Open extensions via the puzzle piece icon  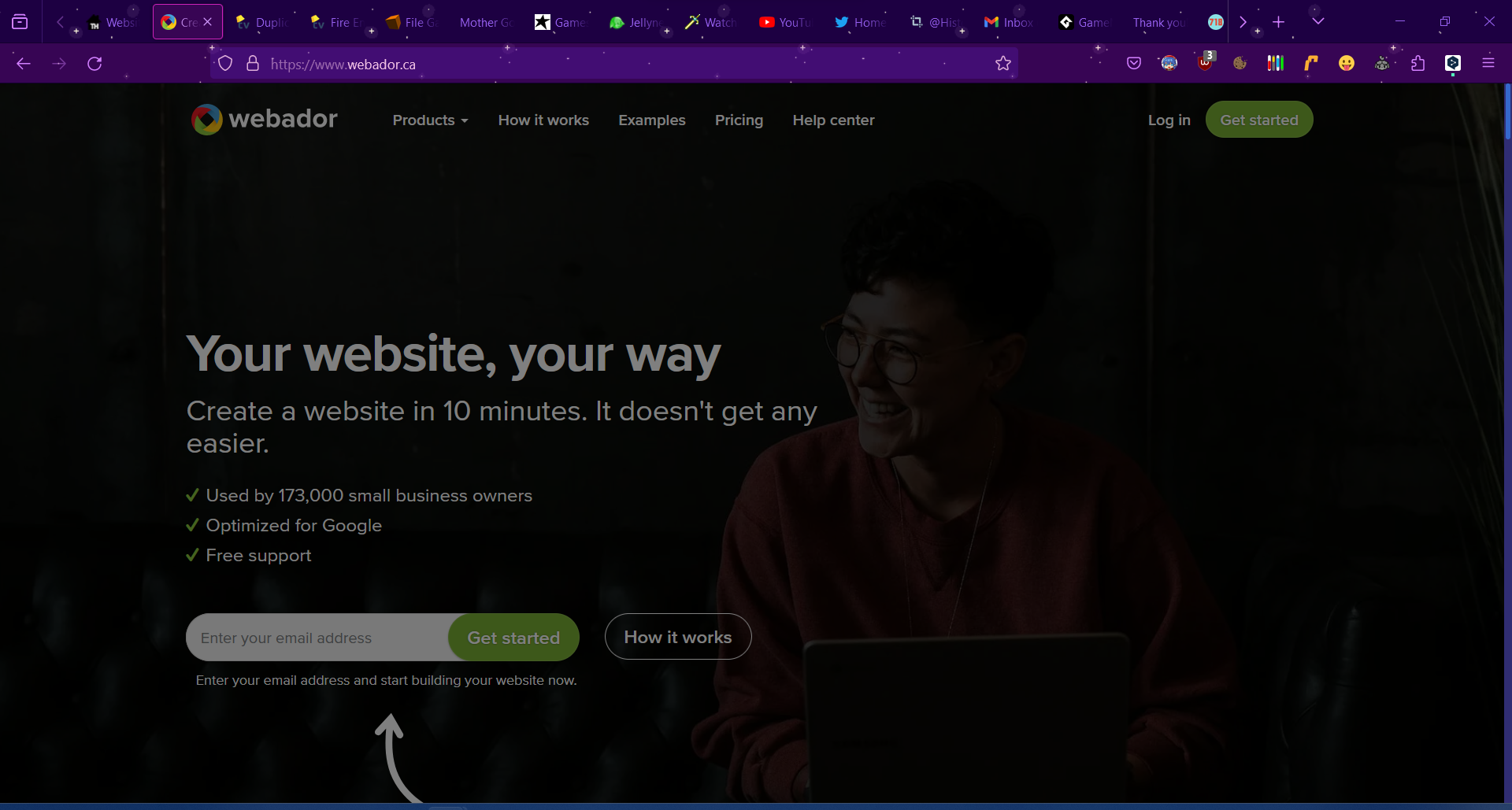1417,63
